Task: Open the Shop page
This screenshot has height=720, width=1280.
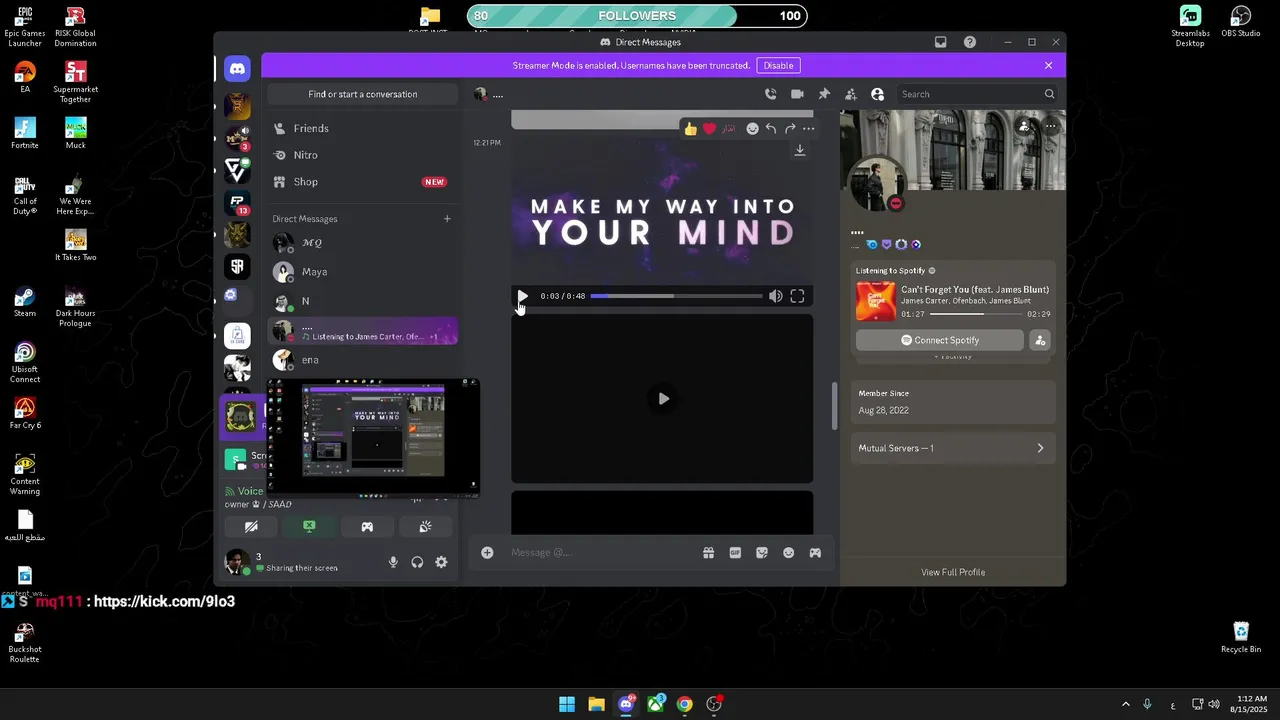Action: click(x=363, y=182)
